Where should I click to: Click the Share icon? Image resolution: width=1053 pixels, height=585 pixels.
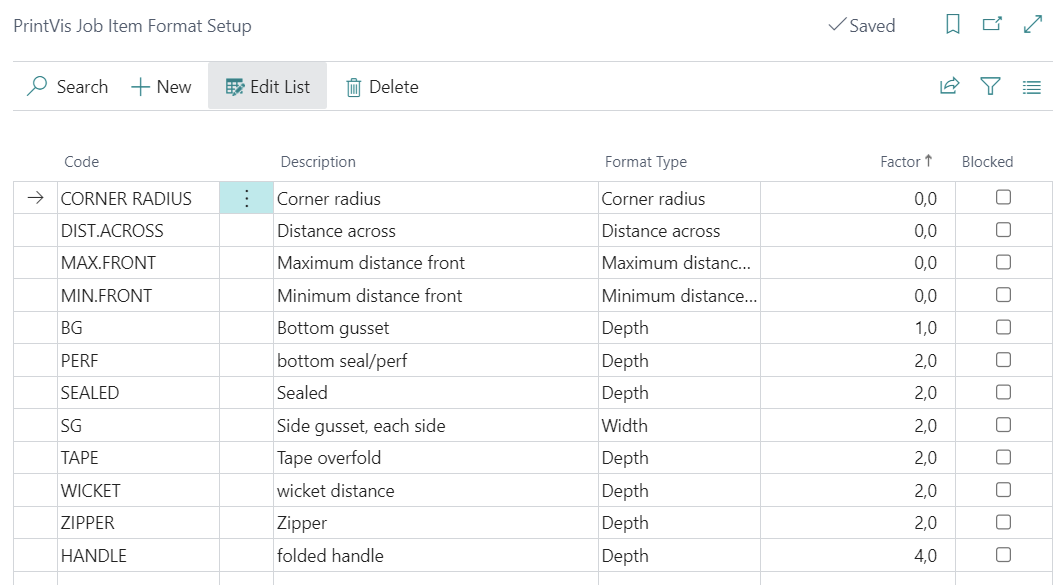pyautogui.click(x=950, y=86)
